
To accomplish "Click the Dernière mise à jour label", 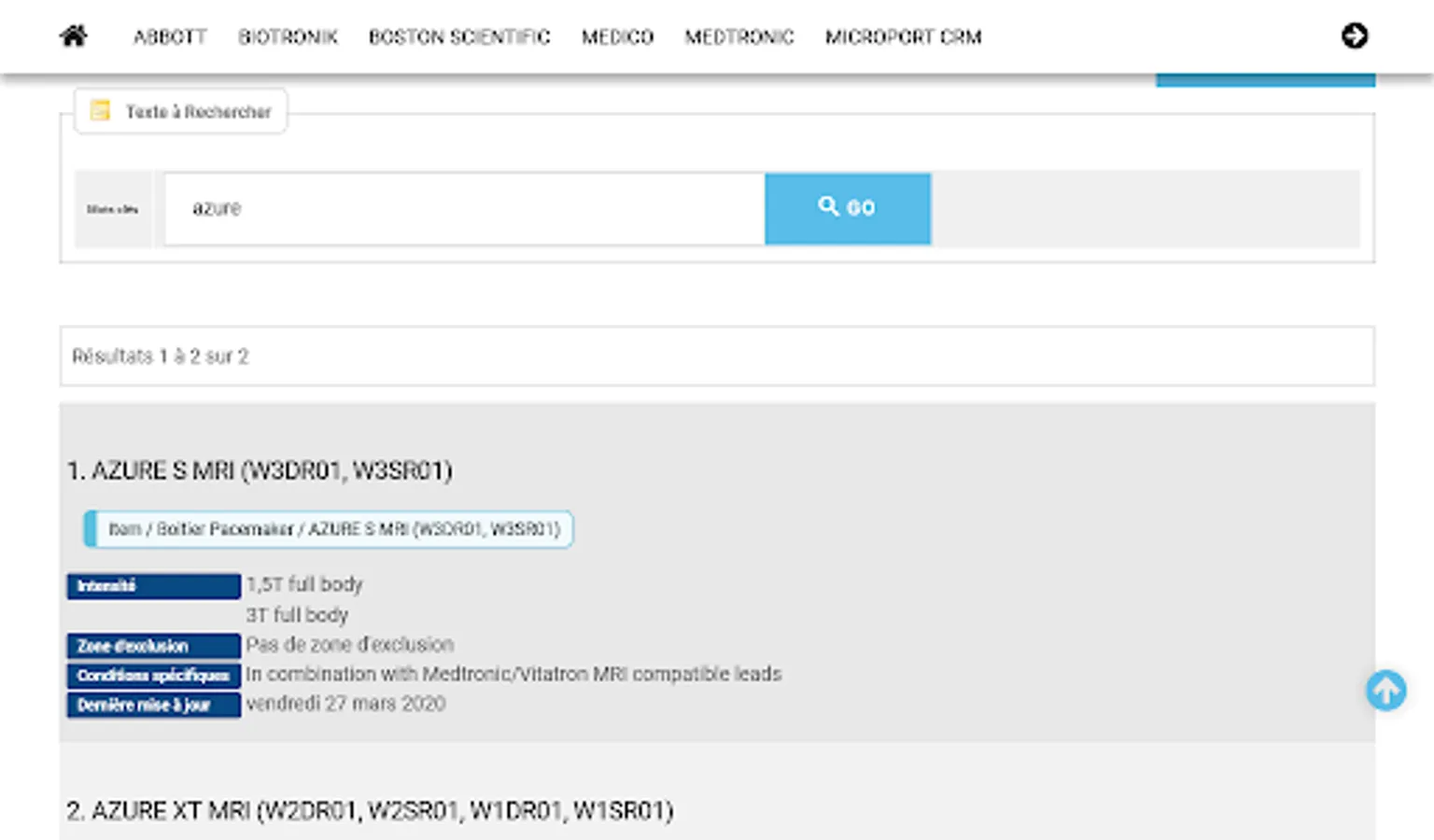I will [x=154, y=705].
